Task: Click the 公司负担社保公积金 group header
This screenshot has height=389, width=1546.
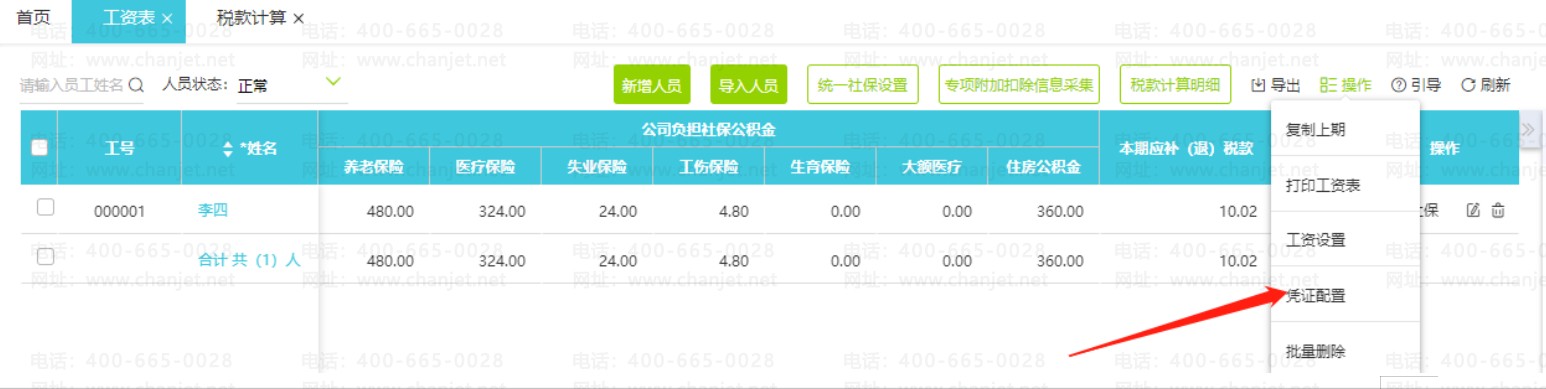Action: (x=709, y=129)
